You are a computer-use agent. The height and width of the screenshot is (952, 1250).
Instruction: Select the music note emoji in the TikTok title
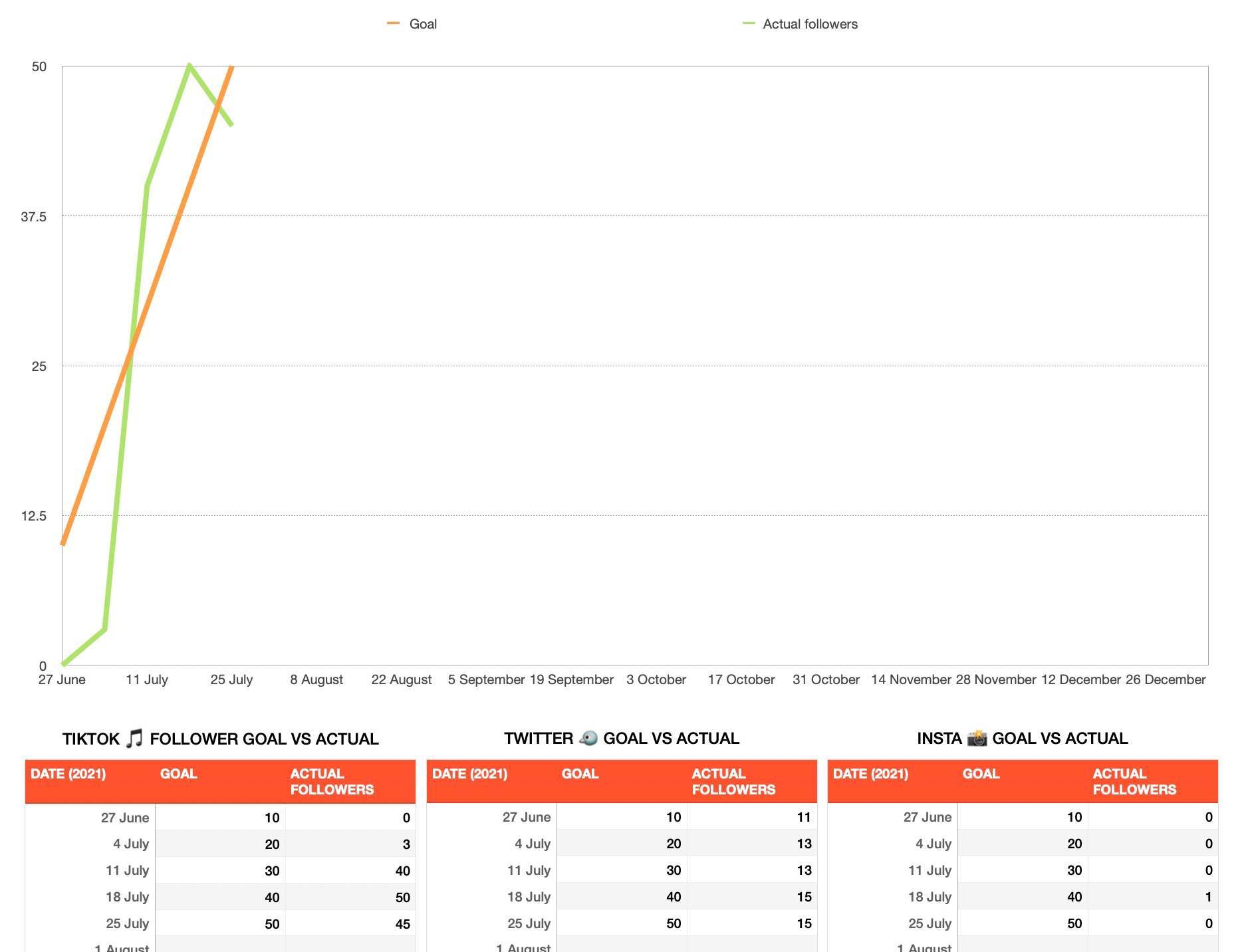click(x=134, y=739)
